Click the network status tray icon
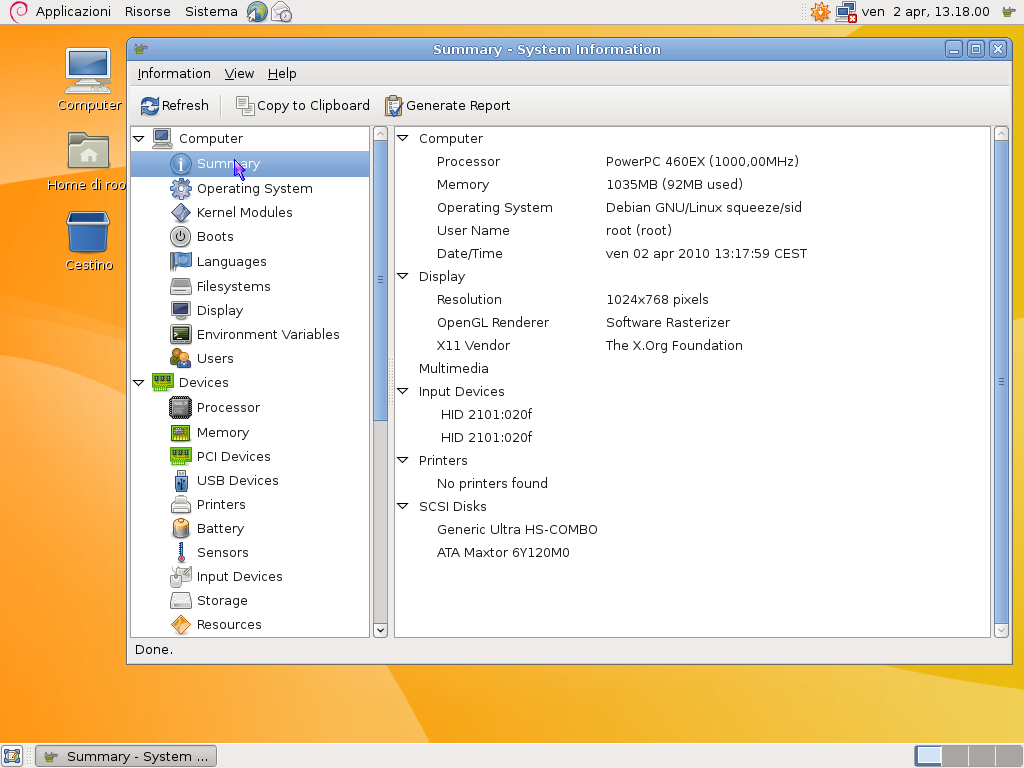 click(x=846, y=12)
